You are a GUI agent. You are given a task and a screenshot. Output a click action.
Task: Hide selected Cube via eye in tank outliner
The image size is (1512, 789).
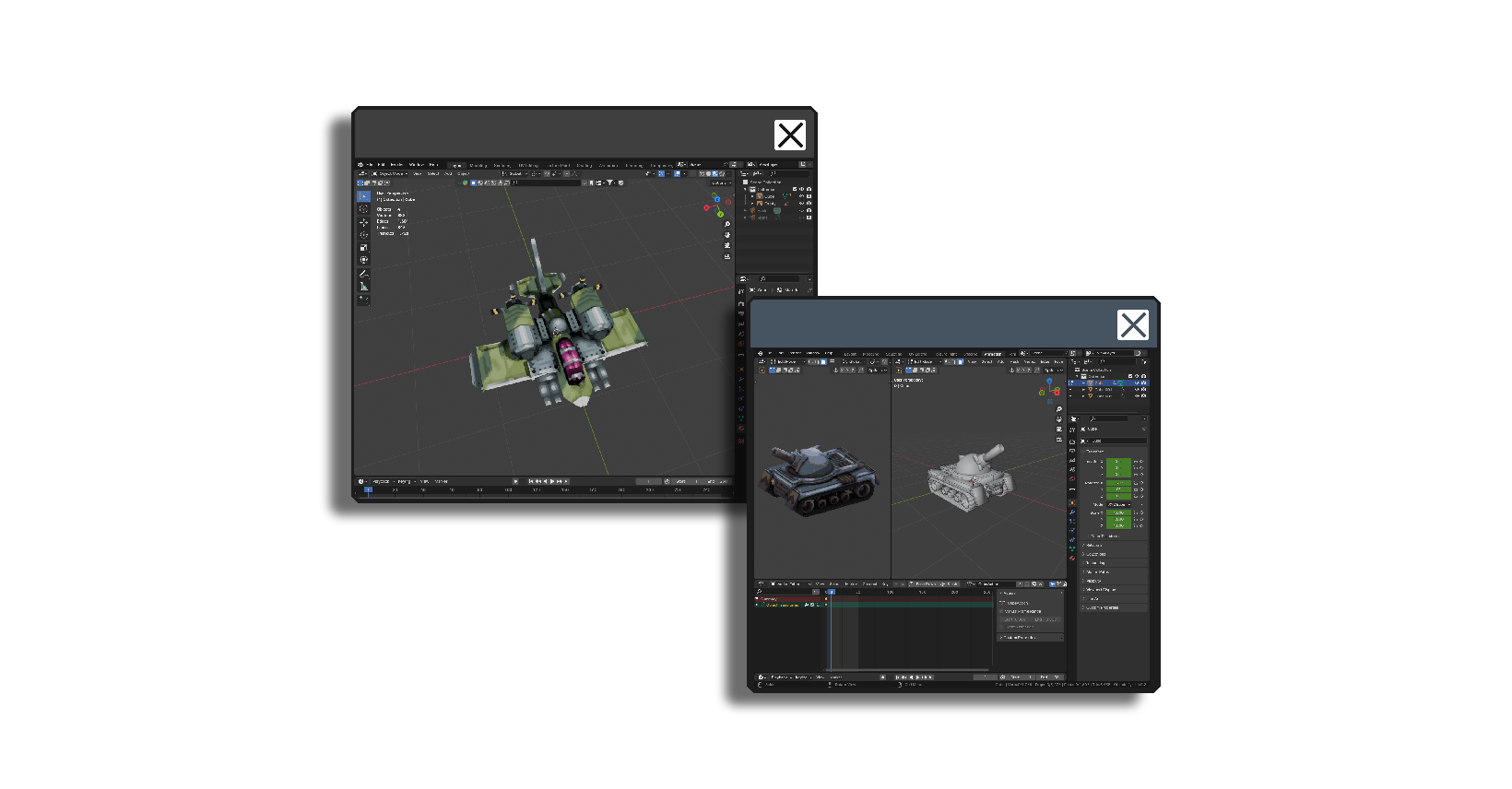1137,383
